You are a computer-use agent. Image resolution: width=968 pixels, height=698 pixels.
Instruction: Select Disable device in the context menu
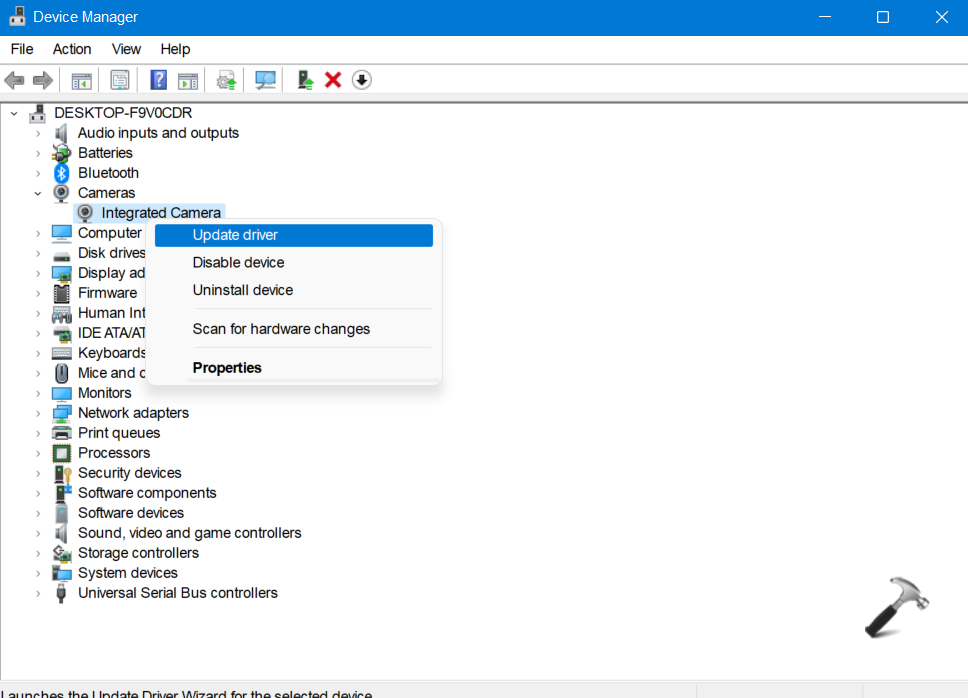(x=238, y=263)
